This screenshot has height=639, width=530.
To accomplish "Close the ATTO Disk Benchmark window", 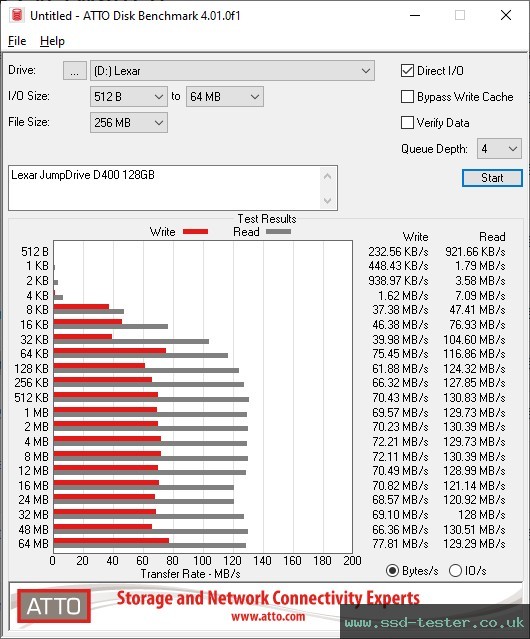I will click(x=506, y=15).
